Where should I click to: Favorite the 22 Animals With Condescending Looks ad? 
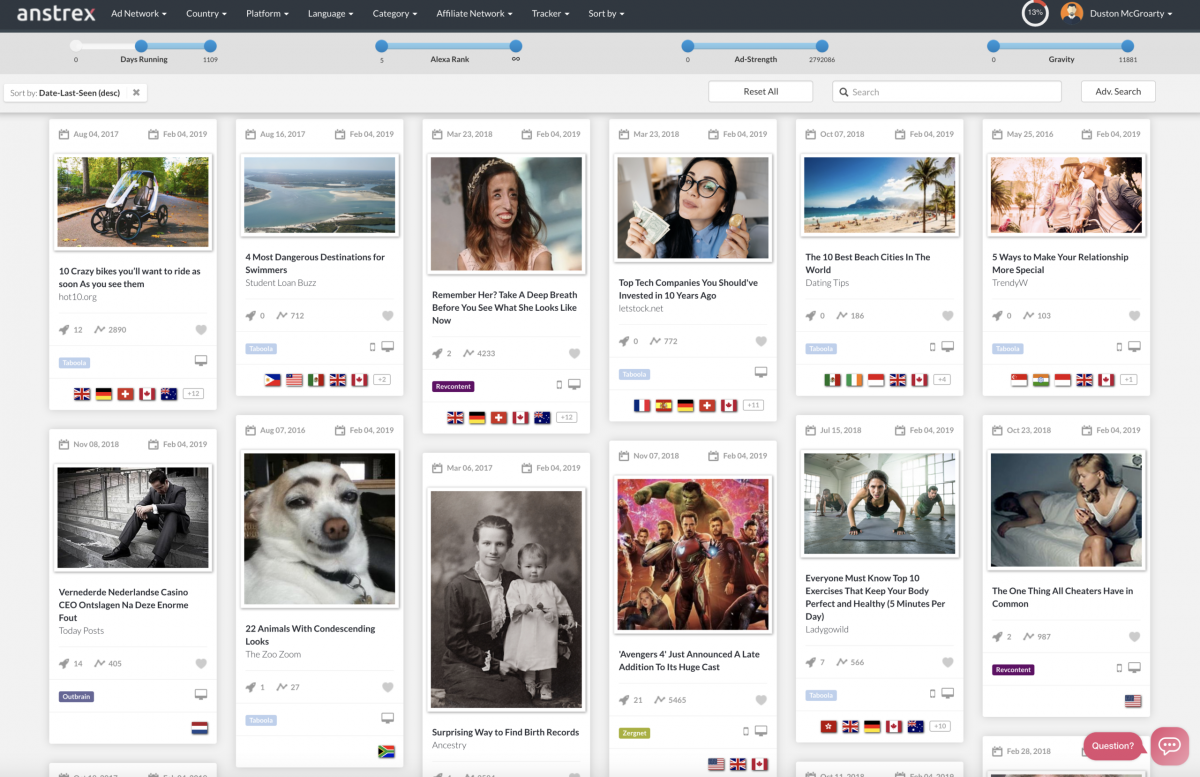tap(388, 687)
